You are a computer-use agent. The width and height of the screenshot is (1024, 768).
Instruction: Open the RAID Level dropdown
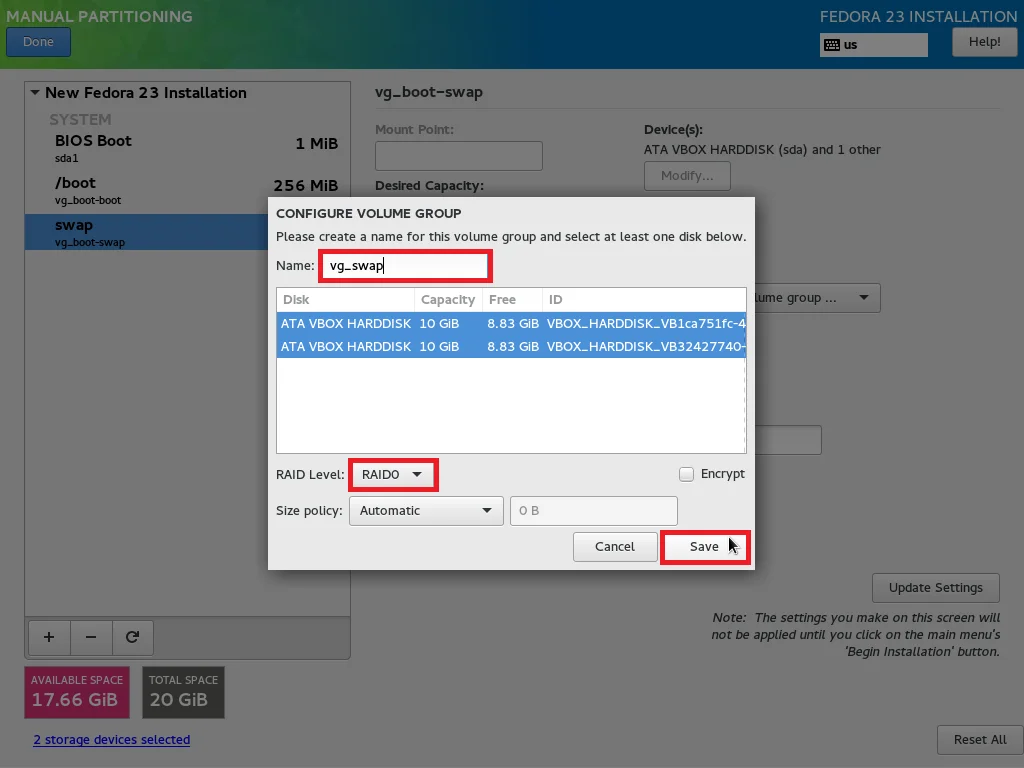point(392,475)
